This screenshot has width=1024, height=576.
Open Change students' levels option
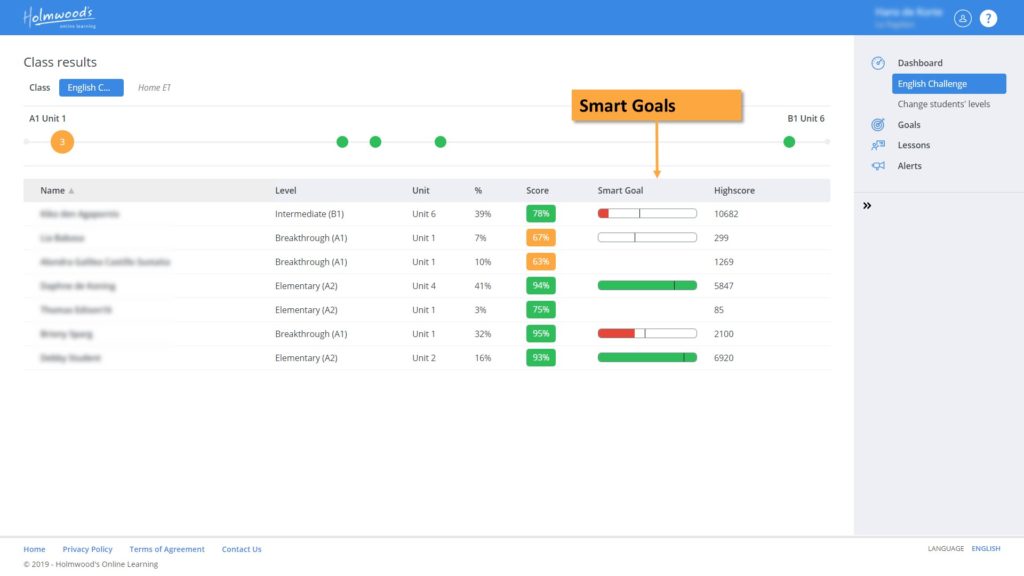coord(943,103)
